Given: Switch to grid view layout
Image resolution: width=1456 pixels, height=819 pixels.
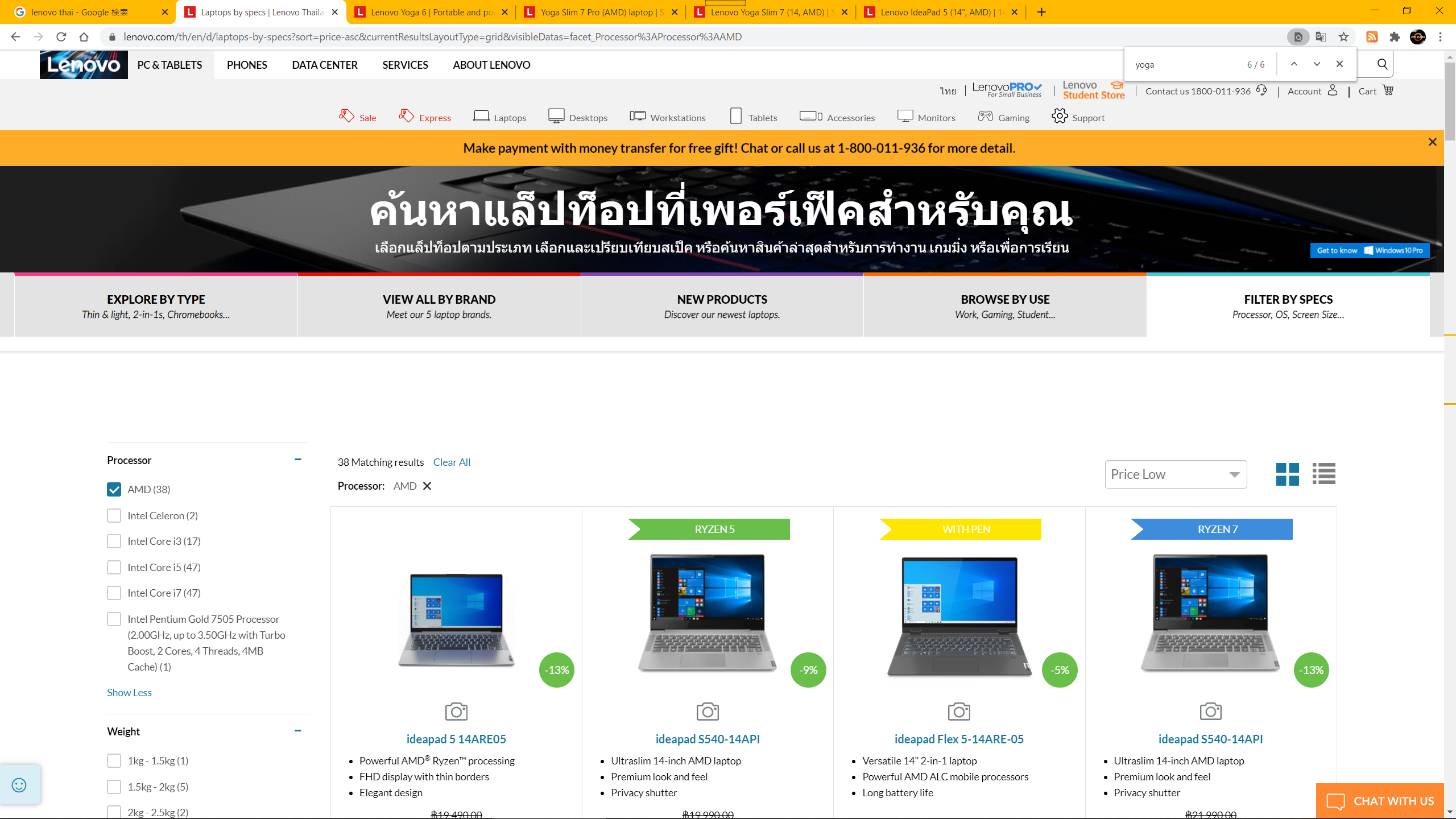Looking at the screenshot, I should coord(1287,474).
